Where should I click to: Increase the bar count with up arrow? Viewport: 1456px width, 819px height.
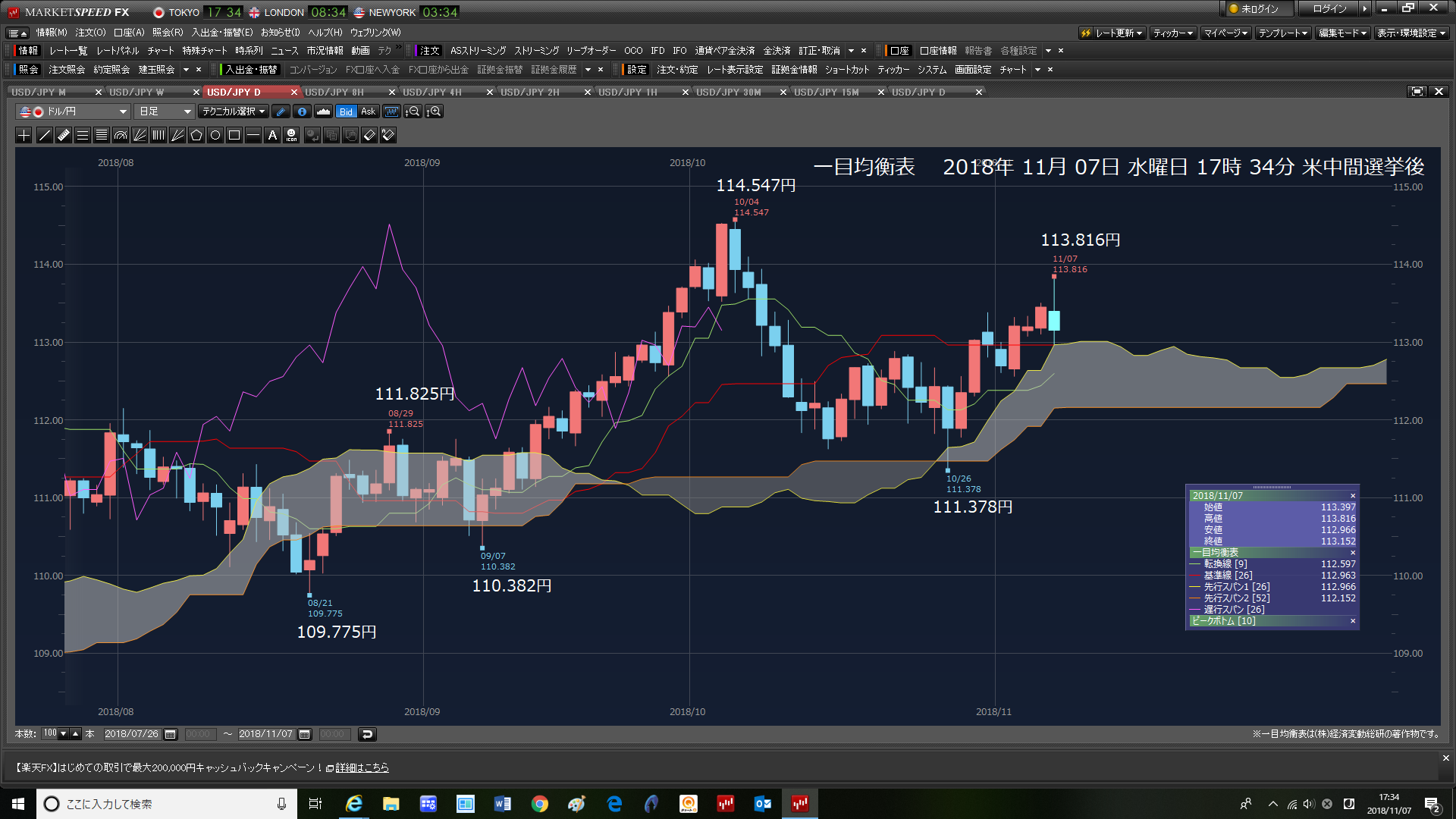(x=75, y=734)
